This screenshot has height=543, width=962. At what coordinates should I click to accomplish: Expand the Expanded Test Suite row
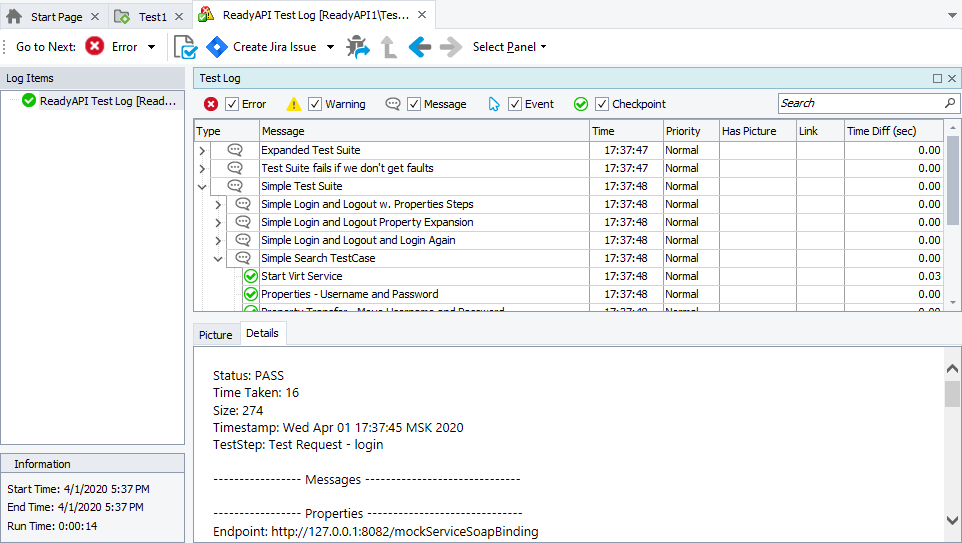point(202,151)
